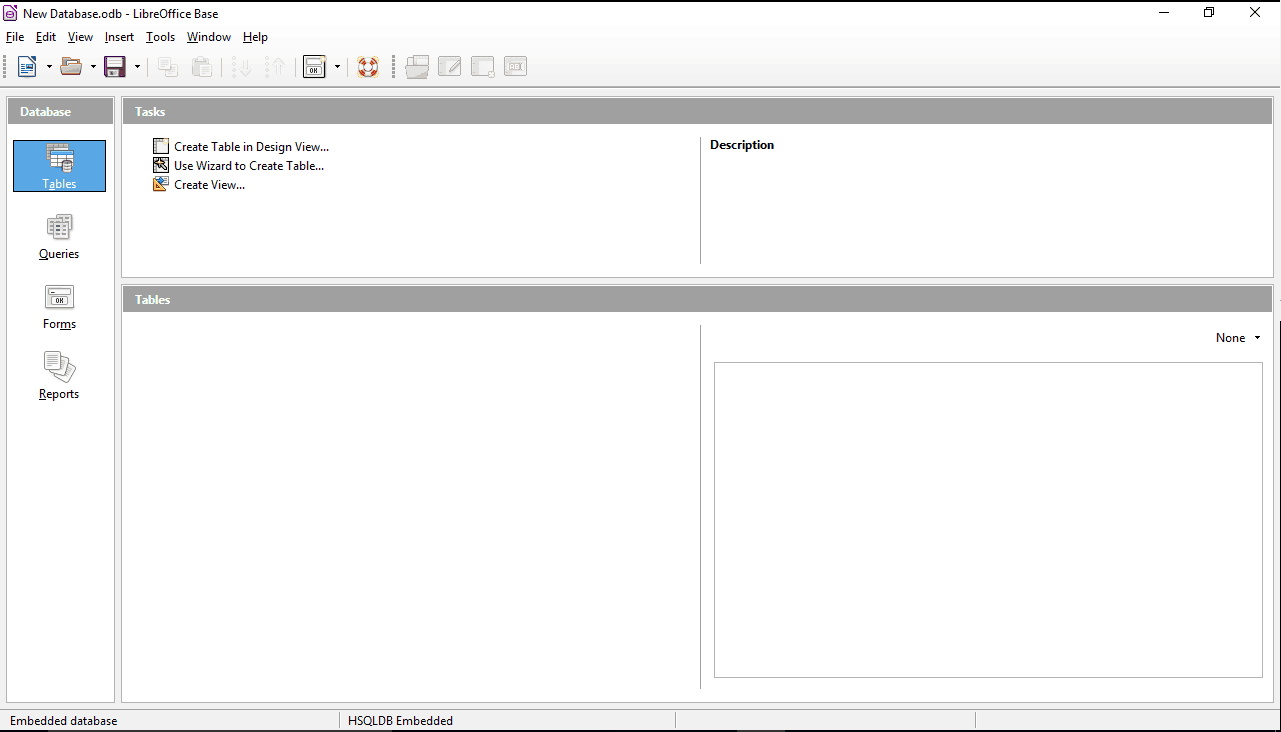The image size is (1281, 732).
Task: Click the table wizard icon
Action: [x=161, y=166]
